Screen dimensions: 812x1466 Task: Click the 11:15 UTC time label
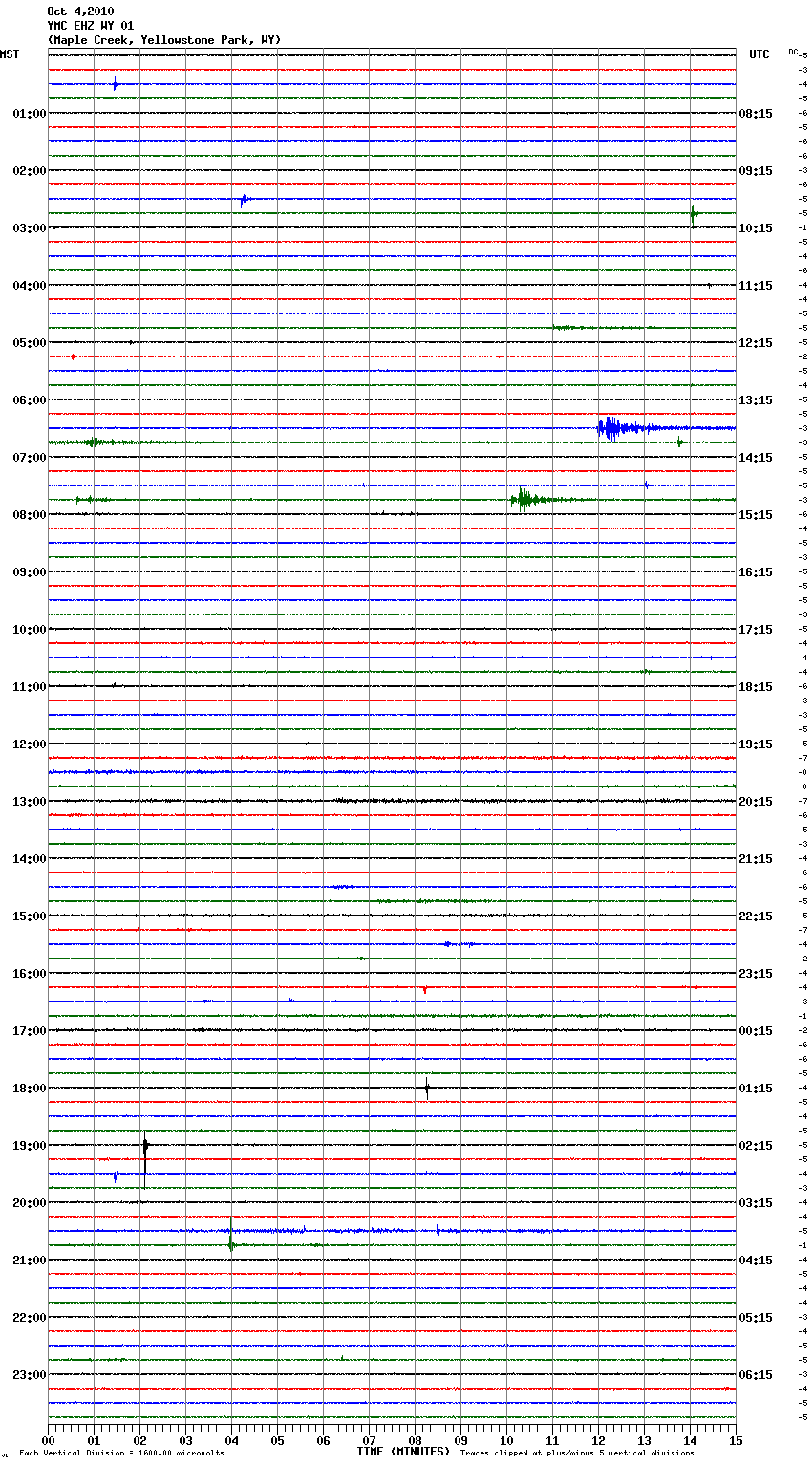756,286
